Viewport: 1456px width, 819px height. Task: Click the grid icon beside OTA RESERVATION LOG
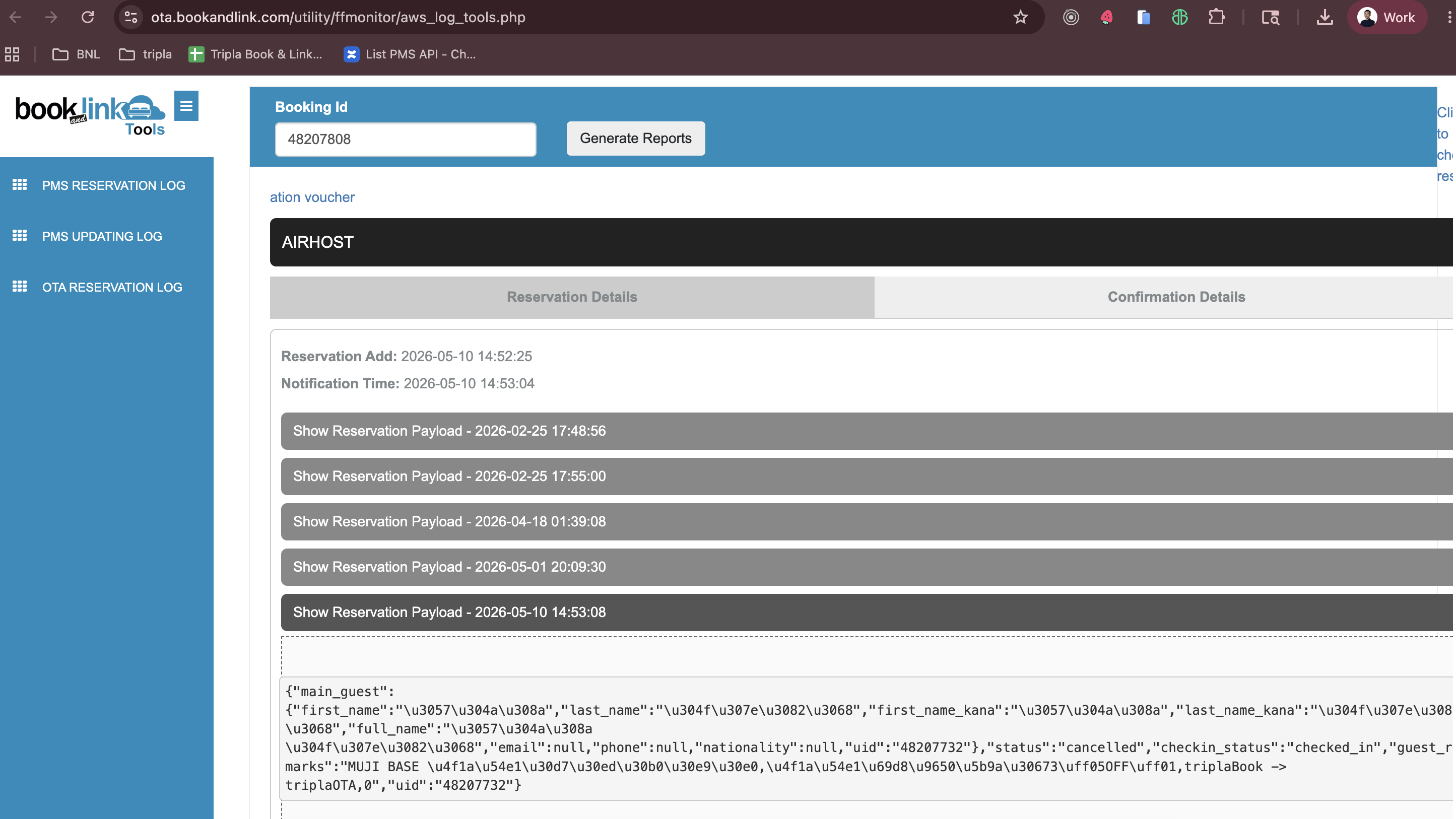pos(20,287)
